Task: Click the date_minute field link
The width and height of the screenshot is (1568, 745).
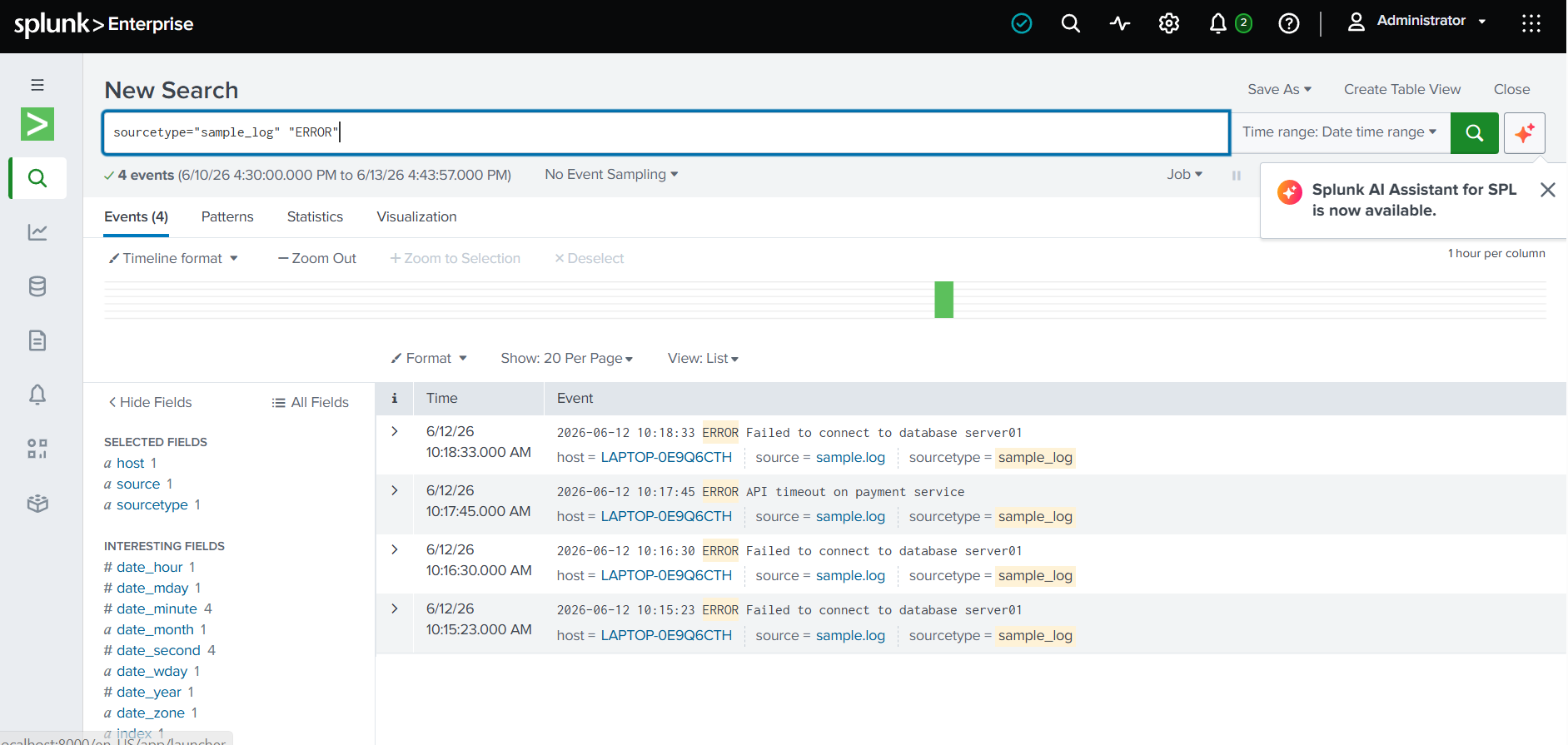Action: (157, 608)
